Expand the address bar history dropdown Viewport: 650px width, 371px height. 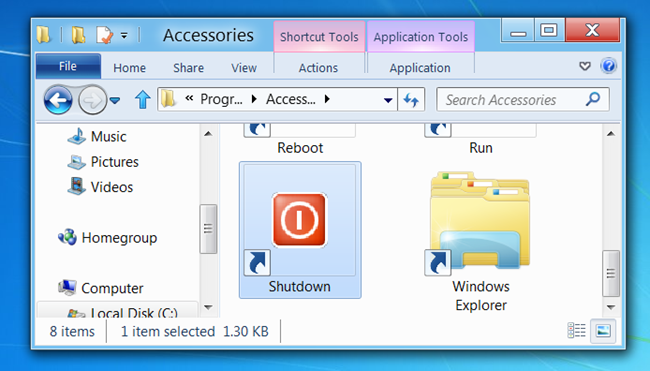[x=388, y=100]
